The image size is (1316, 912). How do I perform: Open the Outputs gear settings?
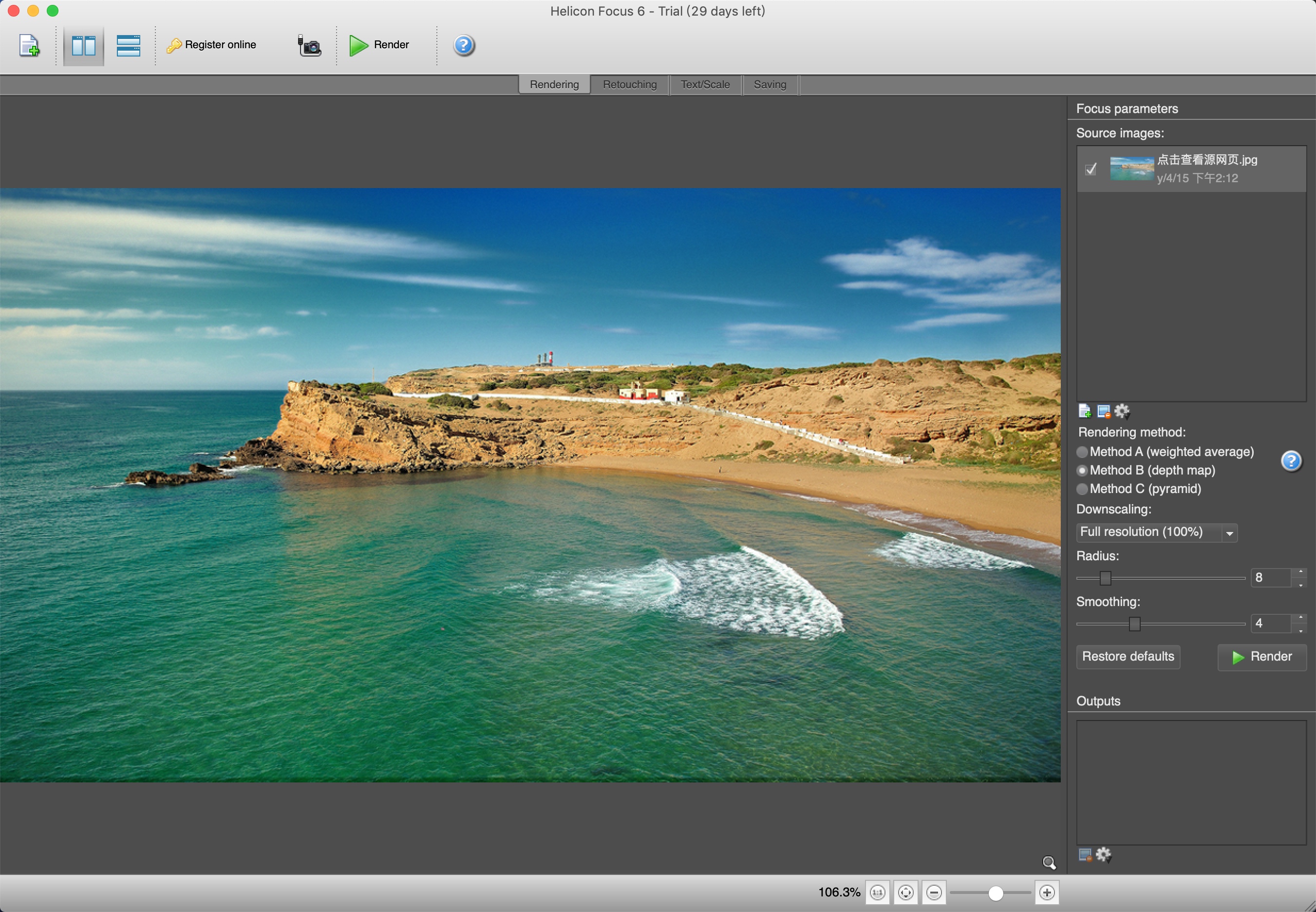[x=1104, y=855]
